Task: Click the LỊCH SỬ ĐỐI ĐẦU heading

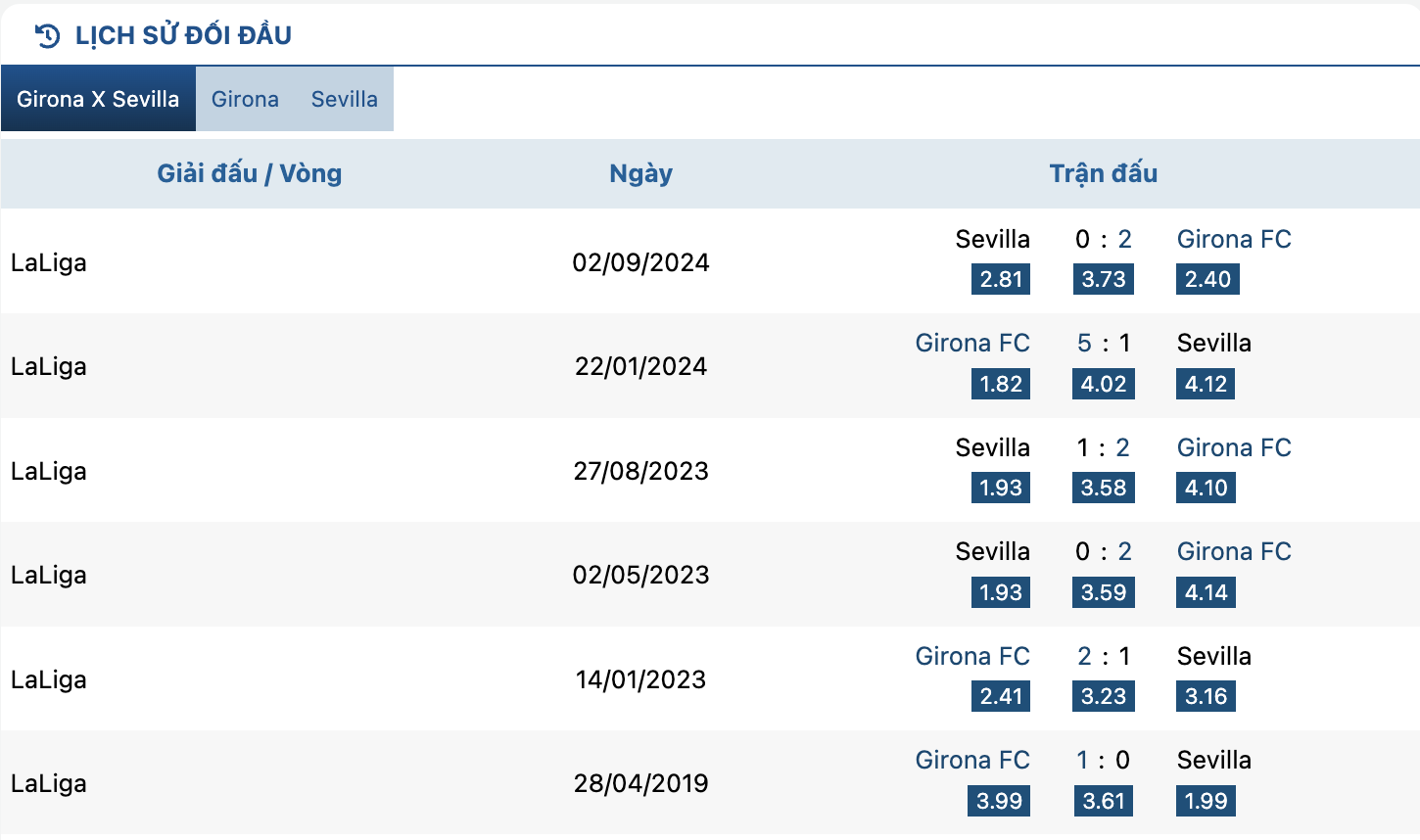Action: 183,35
